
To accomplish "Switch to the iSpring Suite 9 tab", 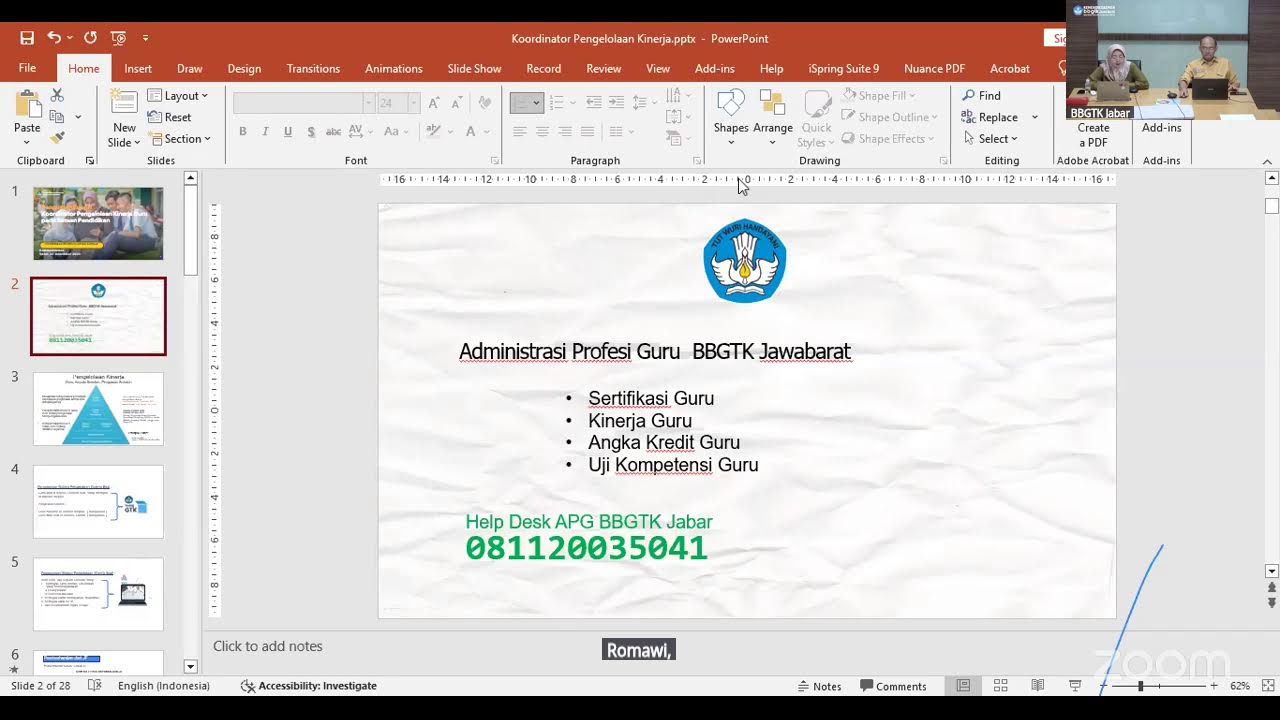I will 844,68.
